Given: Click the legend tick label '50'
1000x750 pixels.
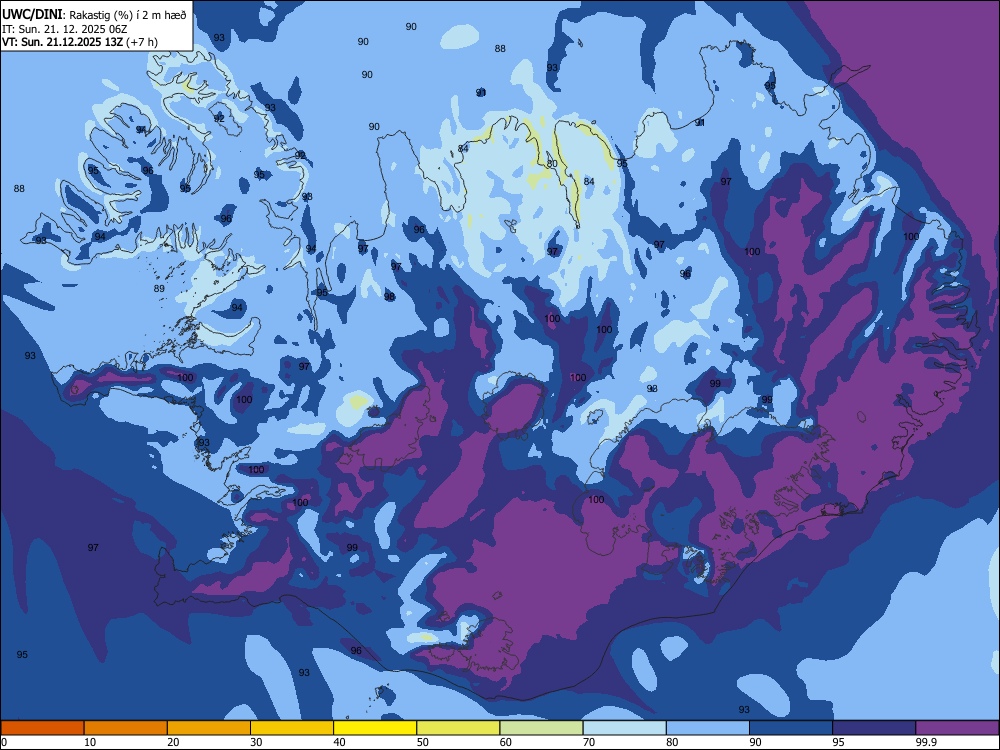Looking at the screenshot, I should [x=423, y=742].
